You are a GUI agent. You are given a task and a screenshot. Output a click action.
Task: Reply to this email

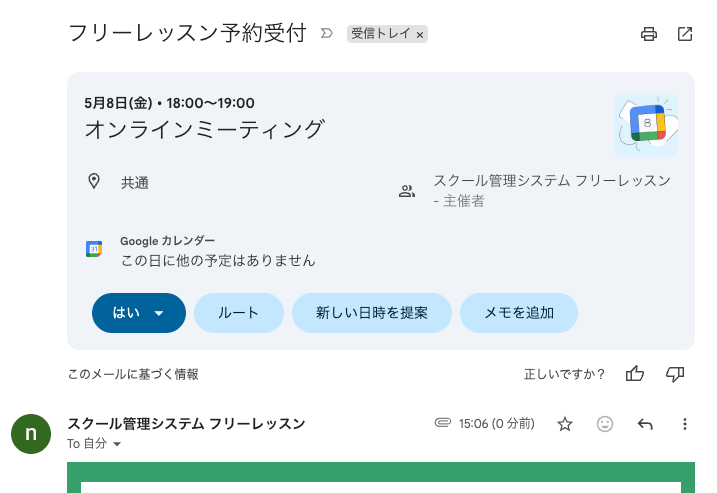coord(645,424)
